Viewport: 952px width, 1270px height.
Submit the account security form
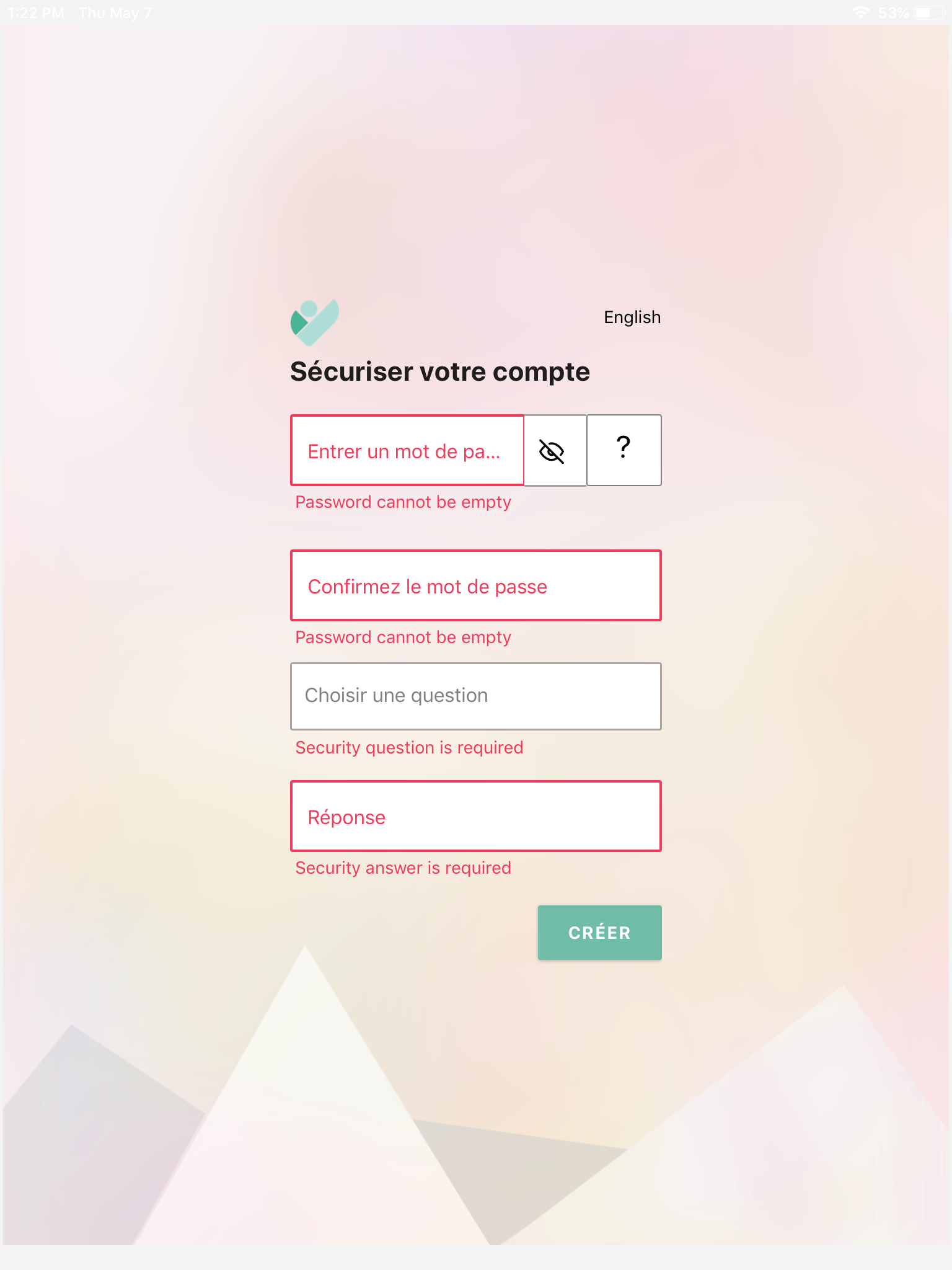599,932
